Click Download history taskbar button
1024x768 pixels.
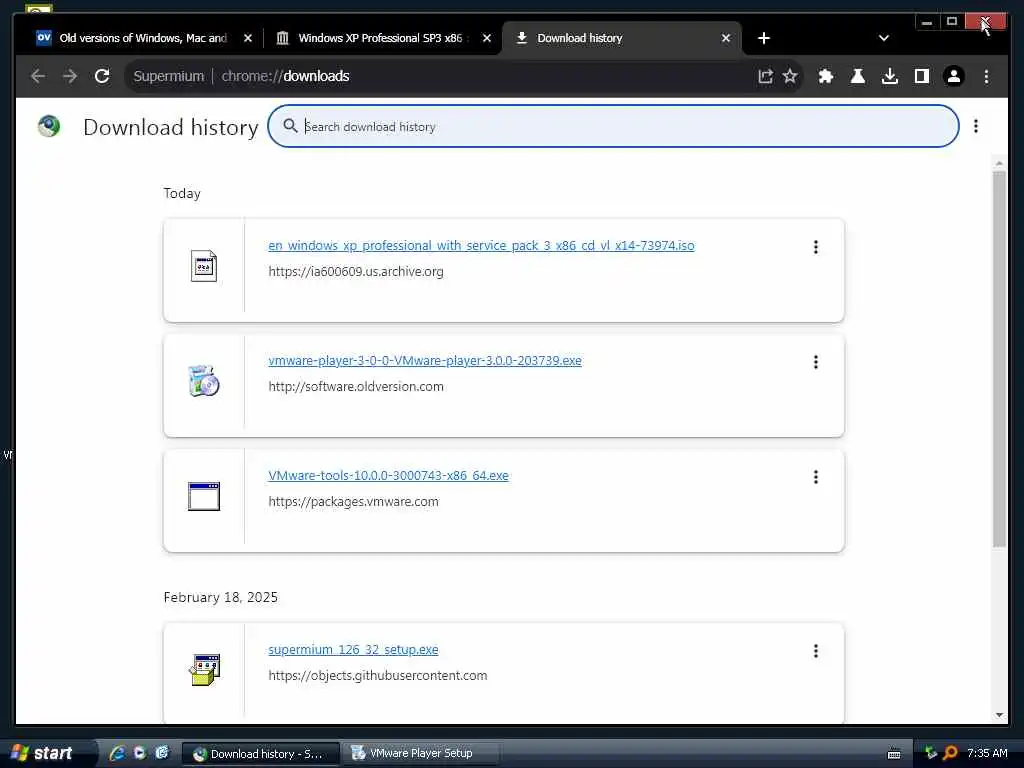point(261,754)
